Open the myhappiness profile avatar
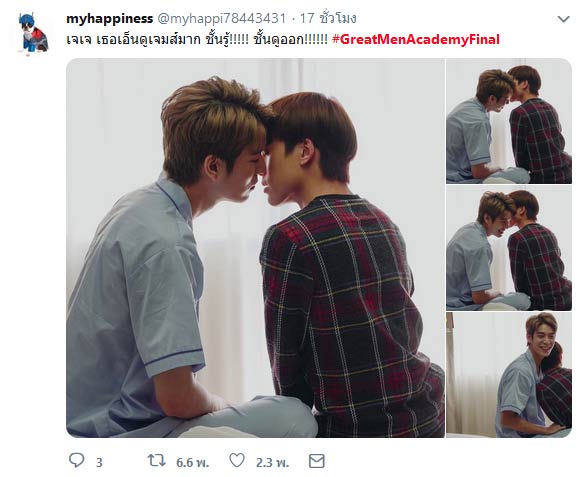Viewport: 582px width, 477px height. [x=33, y=33]
